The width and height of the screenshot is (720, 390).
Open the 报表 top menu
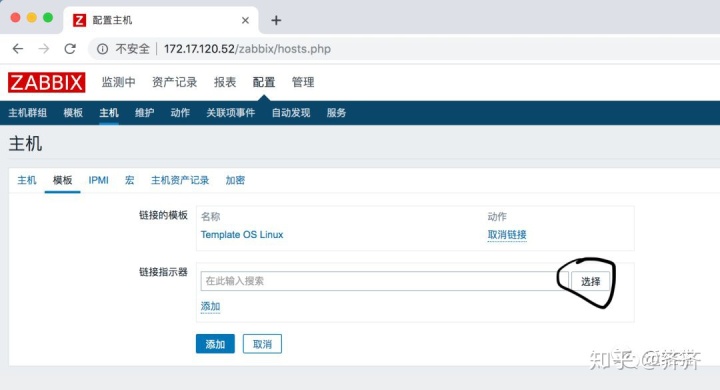pyautogui.click(x=225, y=82)
